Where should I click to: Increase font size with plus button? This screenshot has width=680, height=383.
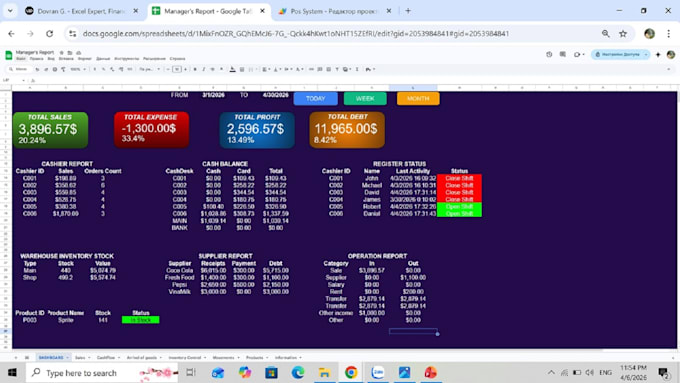coord(186,69)
